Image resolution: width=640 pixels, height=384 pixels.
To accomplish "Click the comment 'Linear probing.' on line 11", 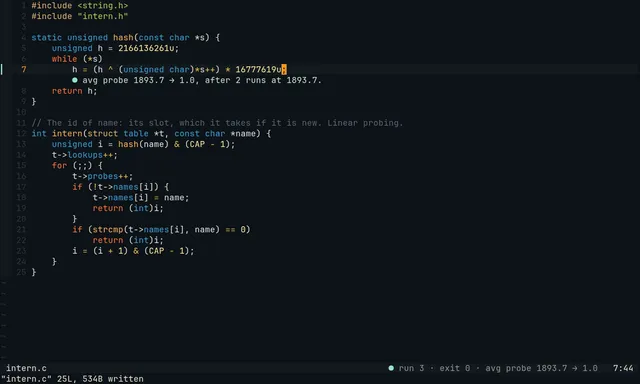I will [x=365, y=123].
